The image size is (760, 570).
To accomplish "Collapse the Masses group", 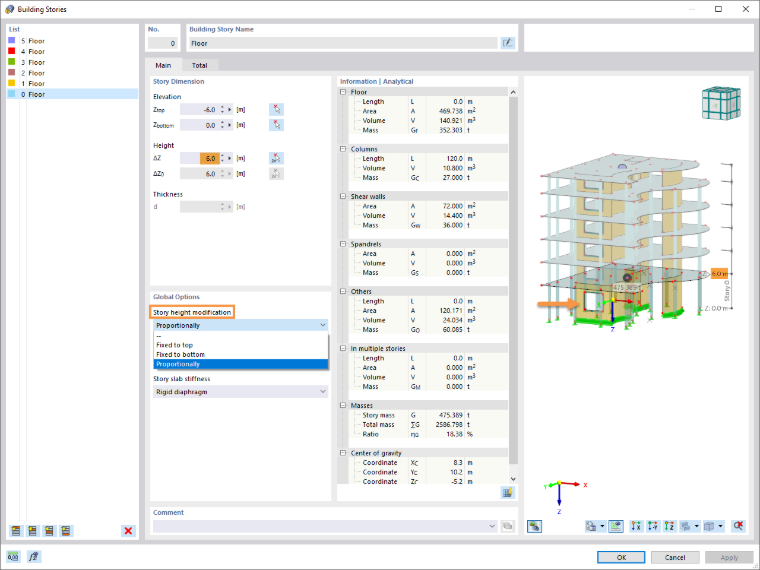I will tap(343, 405).
